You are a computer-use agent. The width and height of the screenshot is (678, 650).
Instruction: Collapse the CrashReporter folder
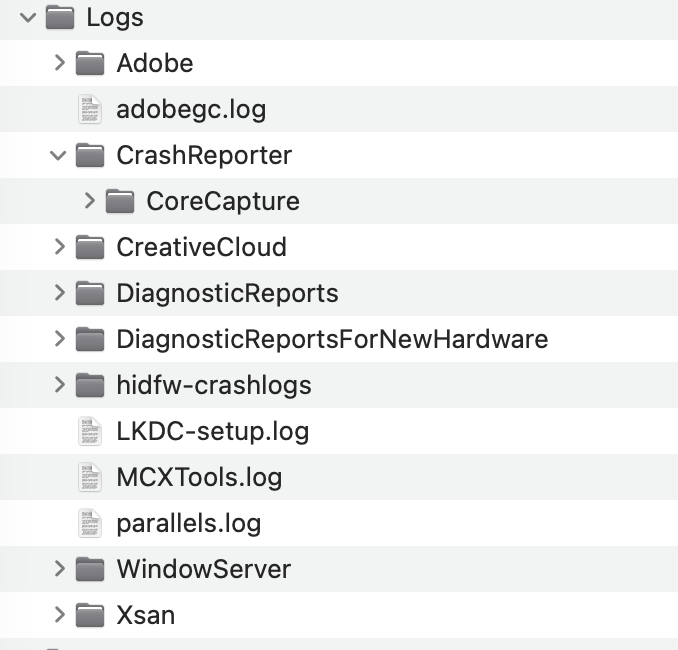[x=58, y=155]
